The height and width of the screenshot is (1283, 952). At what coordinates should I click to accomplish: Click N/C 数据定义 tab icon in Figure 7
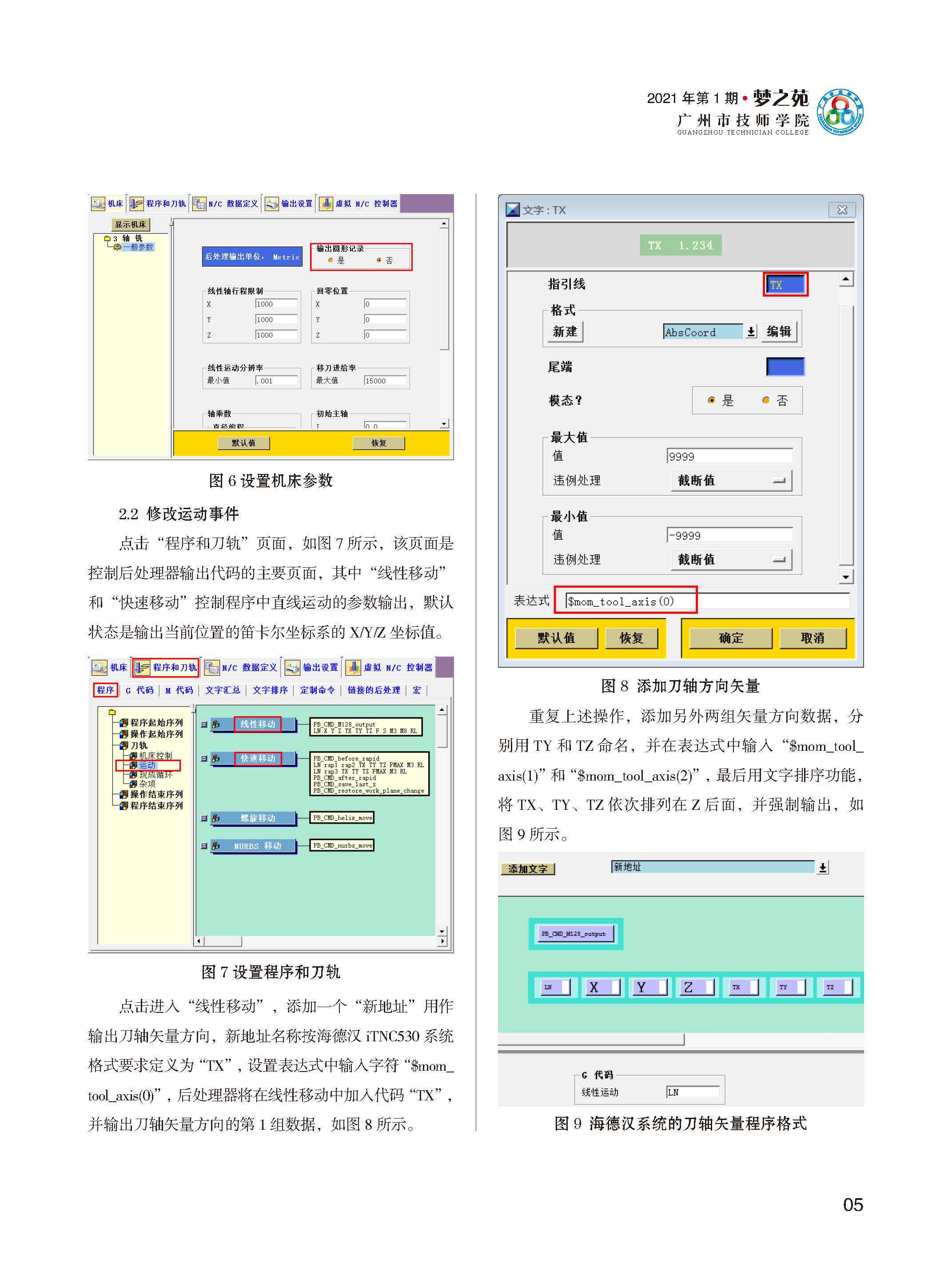pos(213,667)
